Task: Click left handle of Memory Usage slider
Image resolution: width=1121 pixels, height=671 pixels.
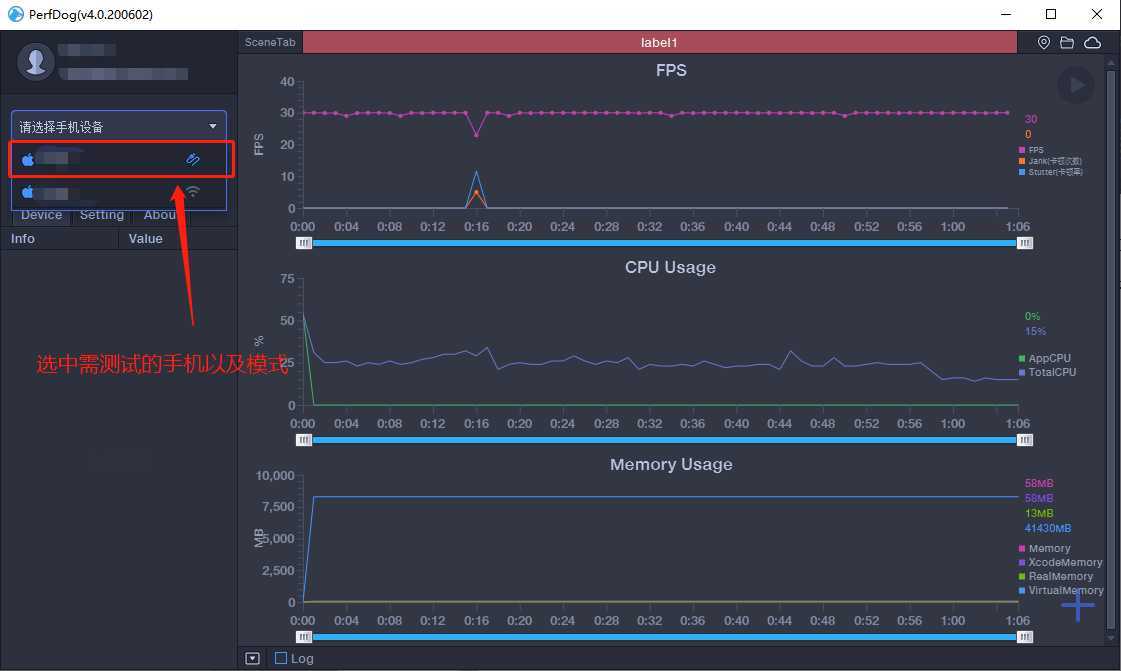Action: pyautogui.click(x=304, y=637)
